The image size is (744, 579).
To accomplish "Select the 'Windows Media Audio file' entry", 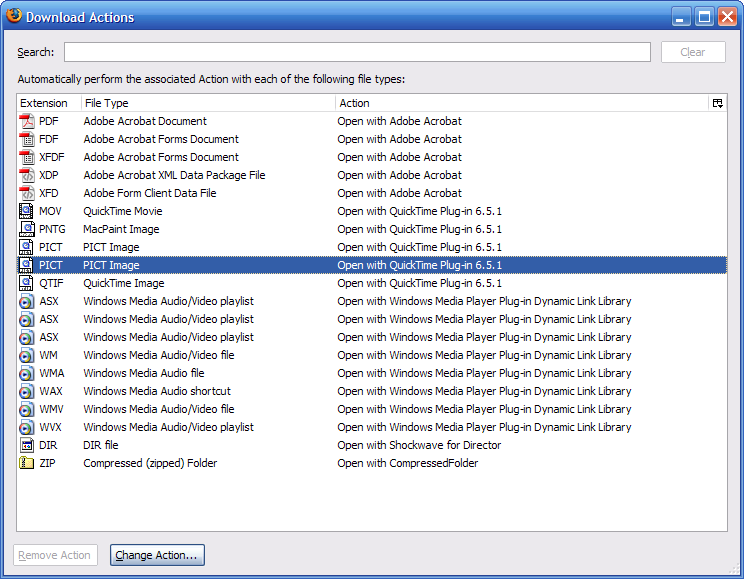I will click(144, 374).
